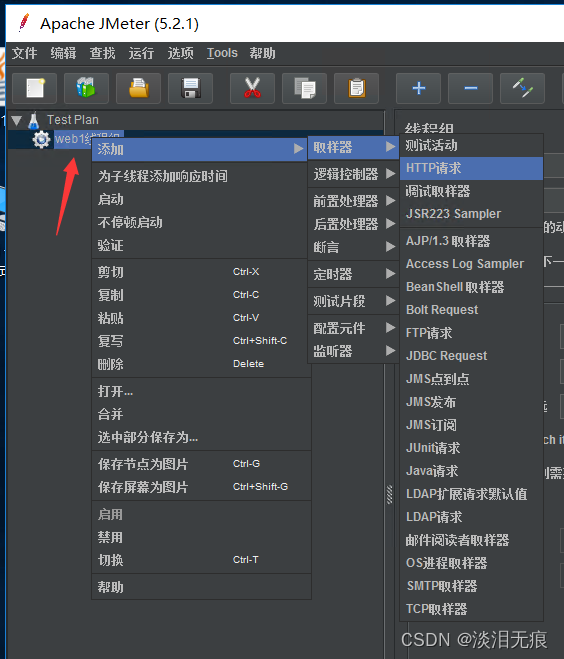The image size is (564, 659).
Task: Choose 不停顿启动 in context menu
Action: pos(200,222)
